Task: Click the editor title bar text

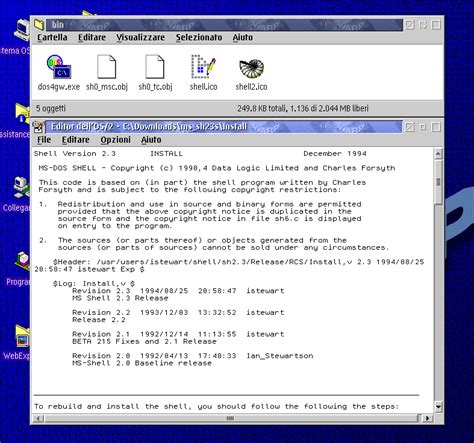Action: 149,127
